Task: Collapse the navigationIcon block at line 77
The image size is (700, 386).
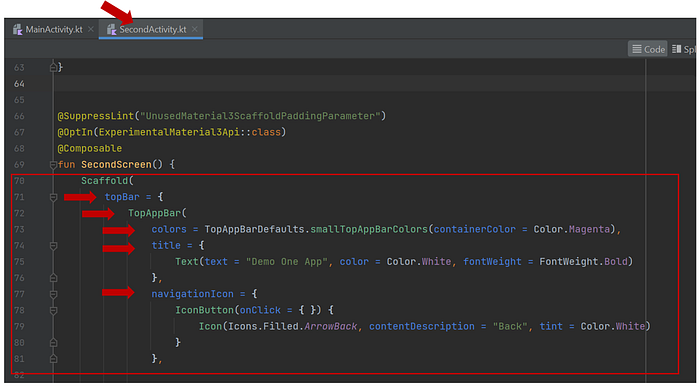Action: pyautogui.click(x=53, y=295)
